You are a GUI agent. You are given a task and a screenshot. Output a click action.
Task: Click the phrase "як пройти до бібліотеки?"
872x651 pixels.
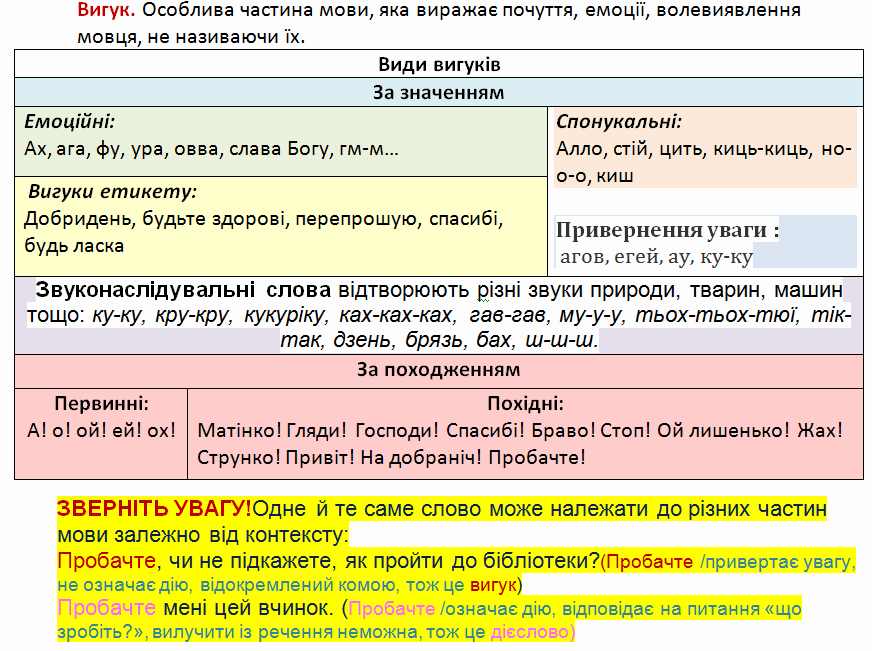tap(472, 561)
